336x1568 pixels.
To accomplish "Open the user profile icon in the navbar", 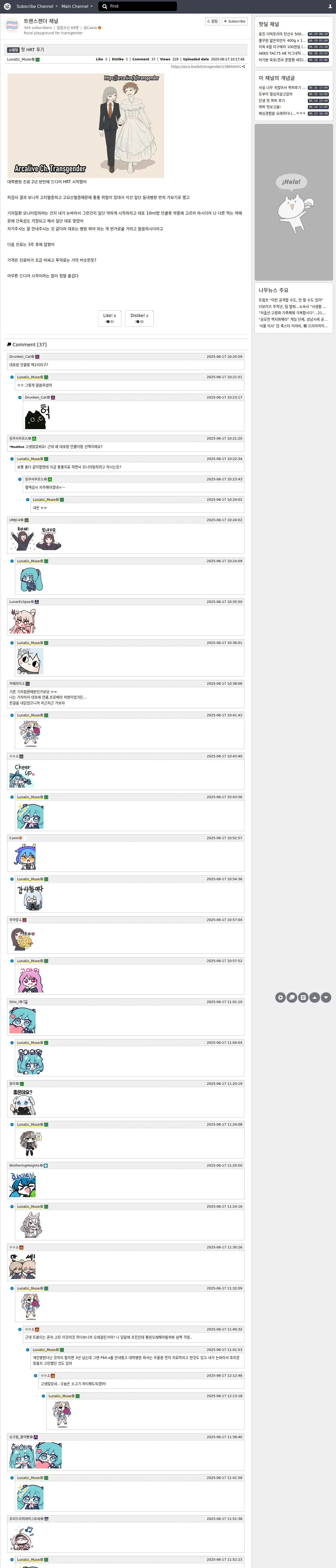I will [x=330, y=6].
